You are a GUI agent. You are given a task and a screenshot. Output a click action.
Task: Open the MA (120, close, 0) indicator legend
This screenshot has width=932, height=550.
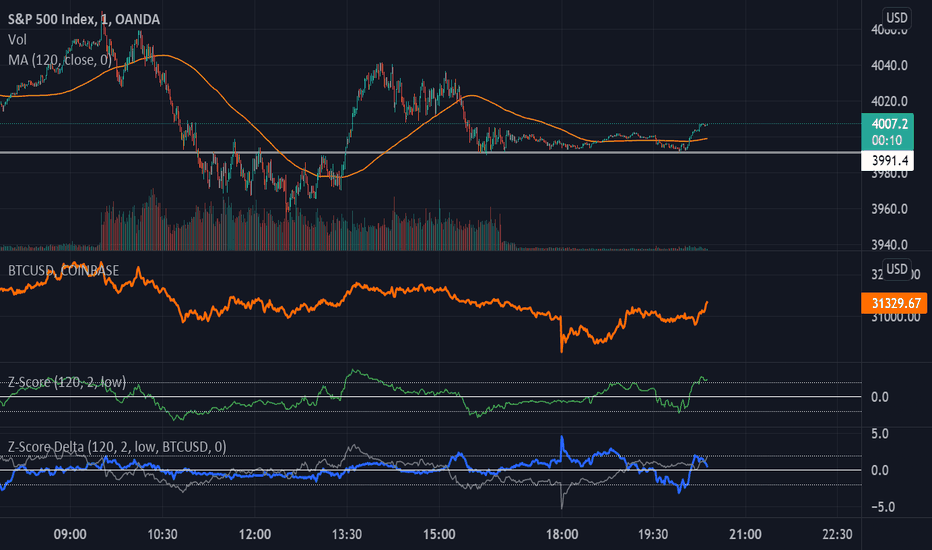[59, 60]
